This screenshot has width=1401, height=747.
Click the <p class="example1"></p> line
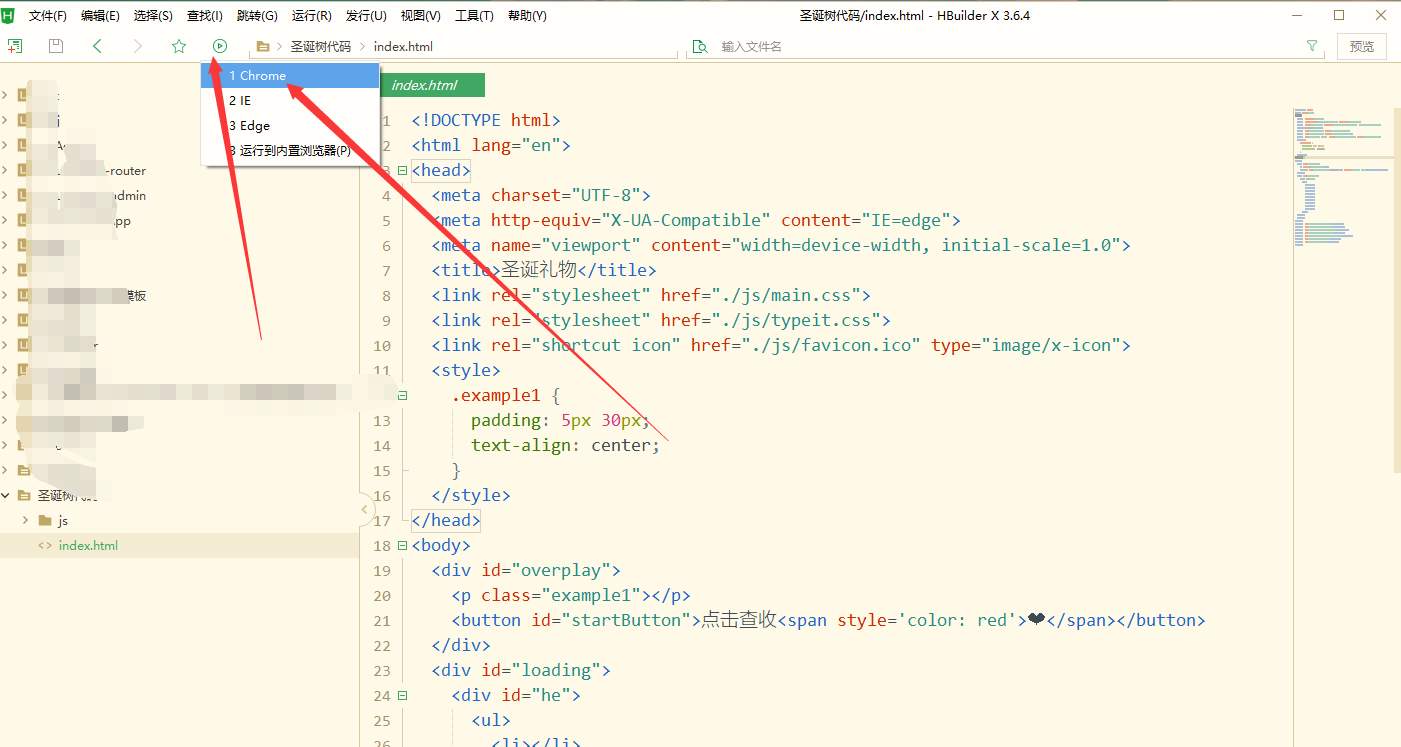[571, 595]
